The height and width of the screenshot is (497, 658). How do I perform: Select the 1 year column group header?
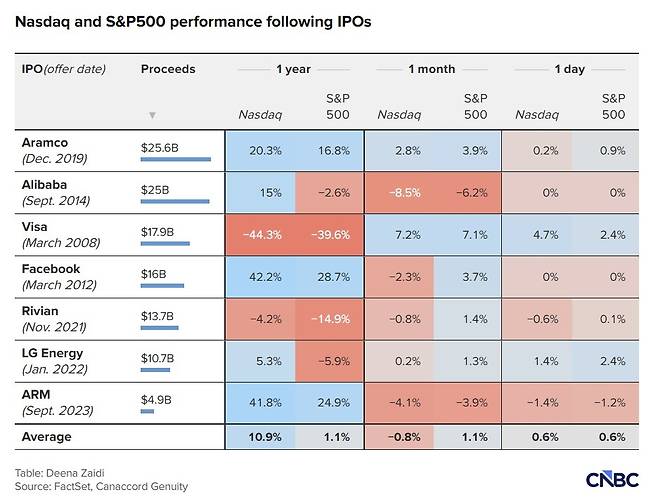click(x=293, y=69)
